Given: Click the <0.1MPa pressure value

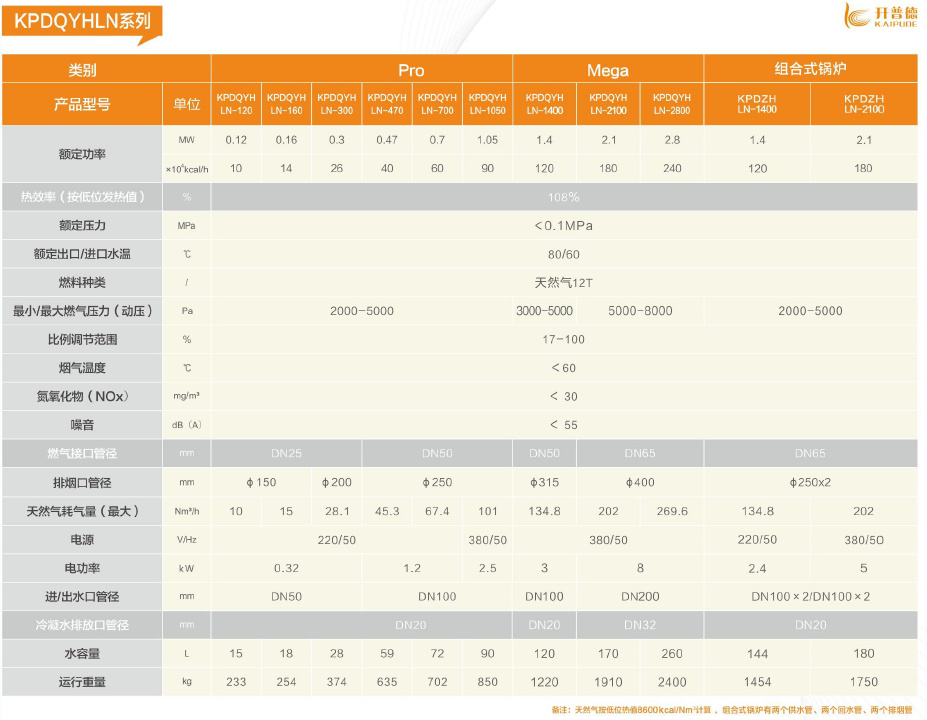Looking at the screenshot, I should tap(563, 226).
